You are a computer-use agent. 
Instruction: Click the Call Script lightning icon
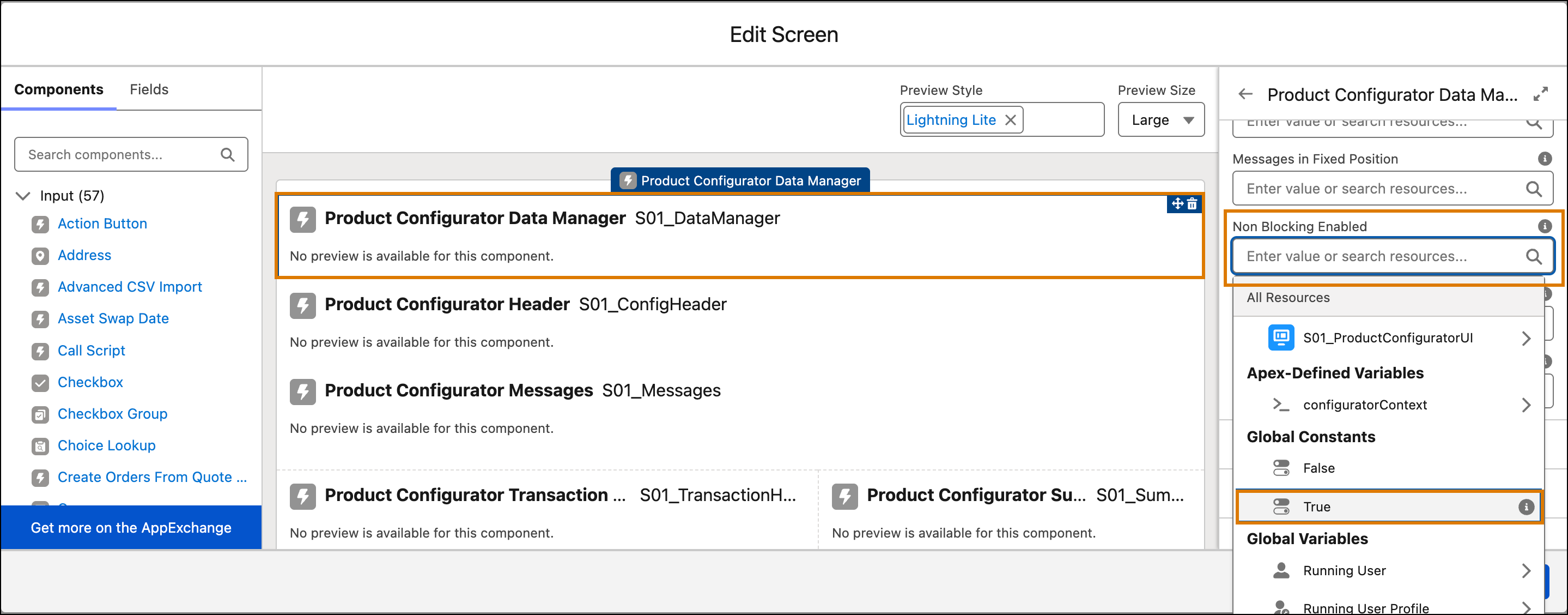(40, 351)
